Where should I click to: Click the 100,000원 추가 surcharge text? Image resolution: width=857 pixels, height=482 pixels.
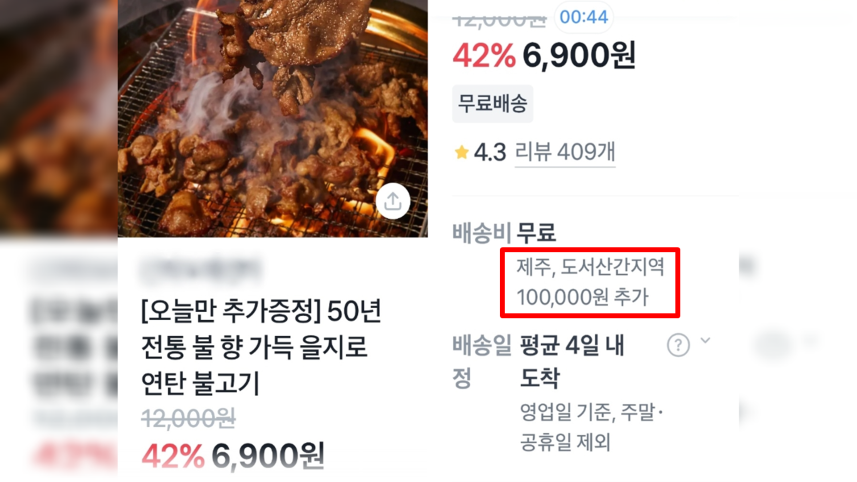[x=583, y=297]
